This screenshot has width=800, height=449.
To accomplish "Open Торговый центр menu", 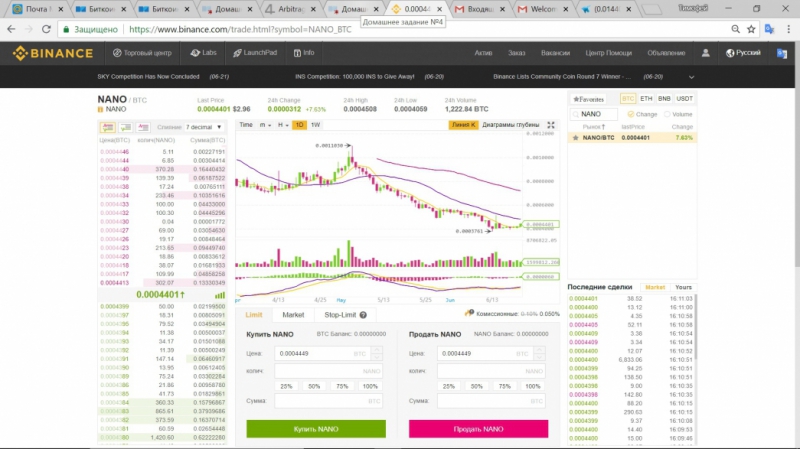I will coord(142,53).
